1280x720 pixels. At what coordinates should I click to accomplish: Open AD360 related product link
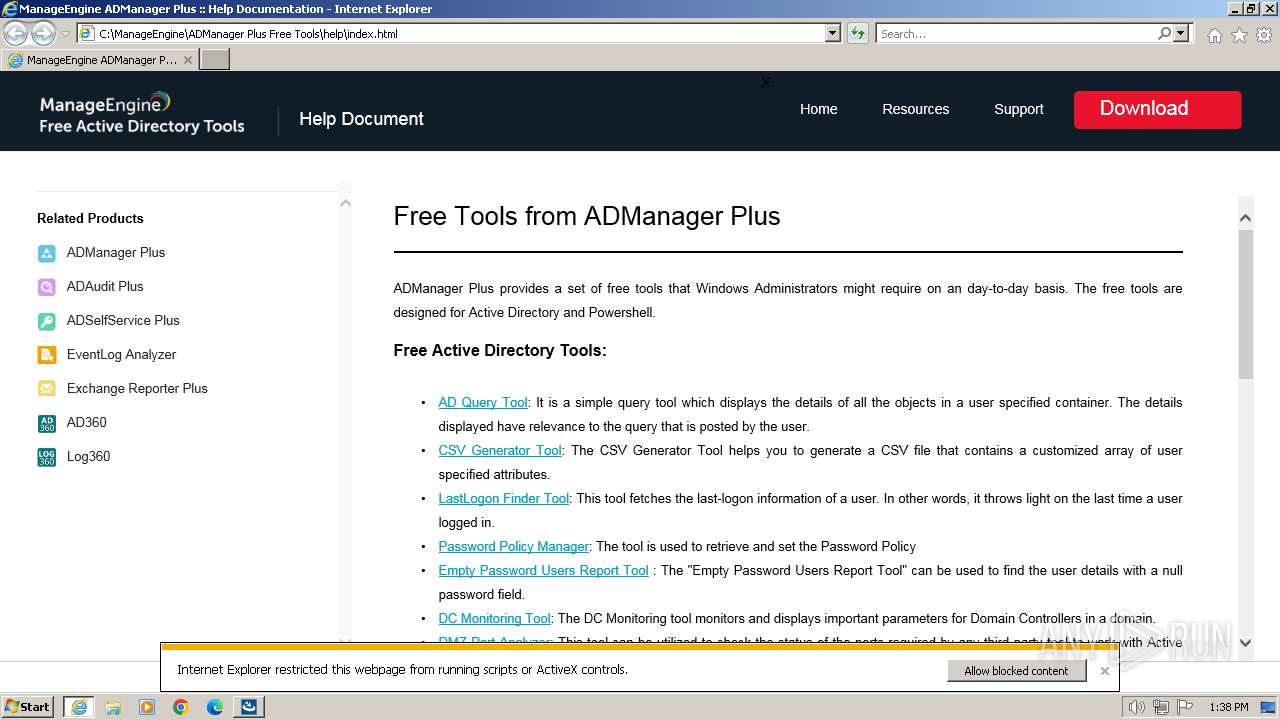tap(87, 423)
